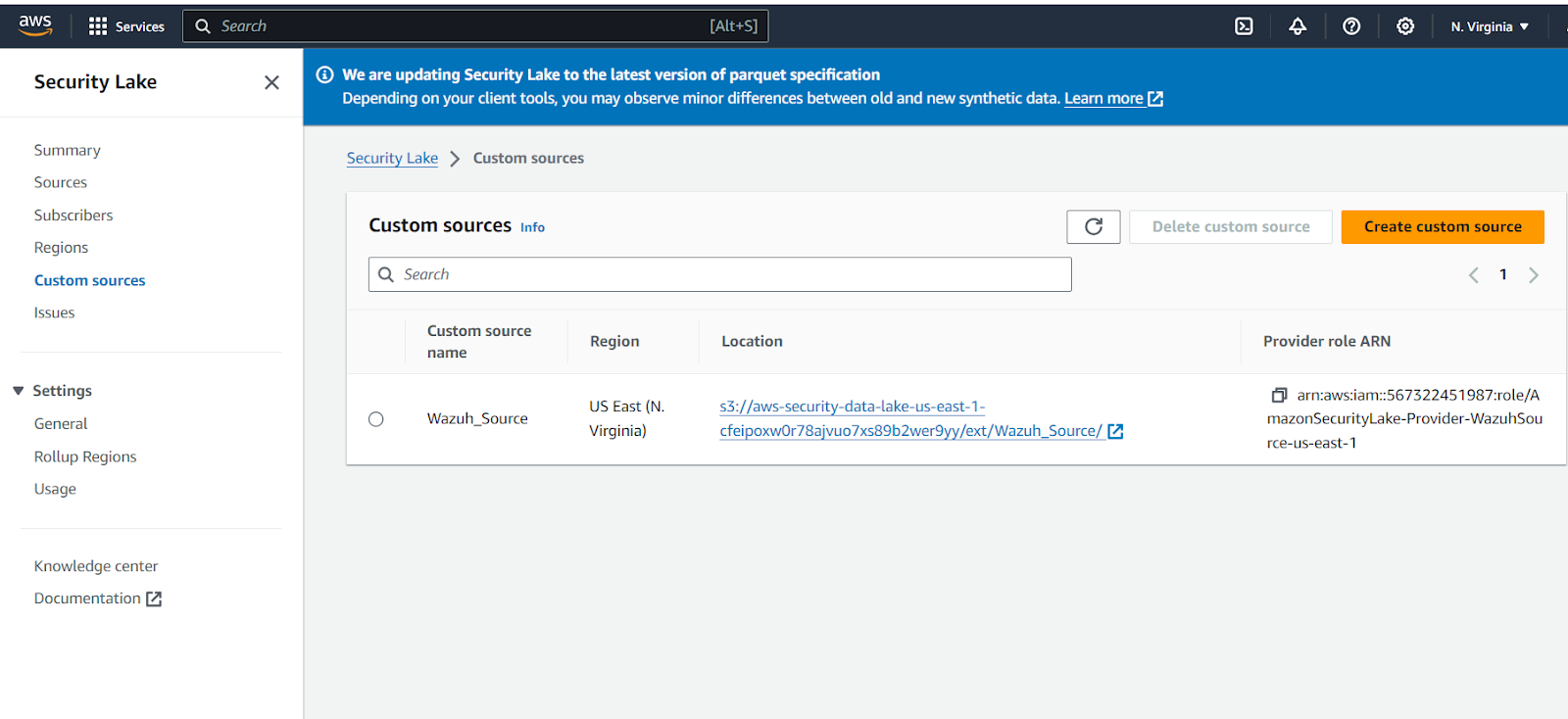Image resolution: width=1568 pixels, height=719 pixels.
Task: Click the Delete custom source button
Action: (x=1231, y=226)
